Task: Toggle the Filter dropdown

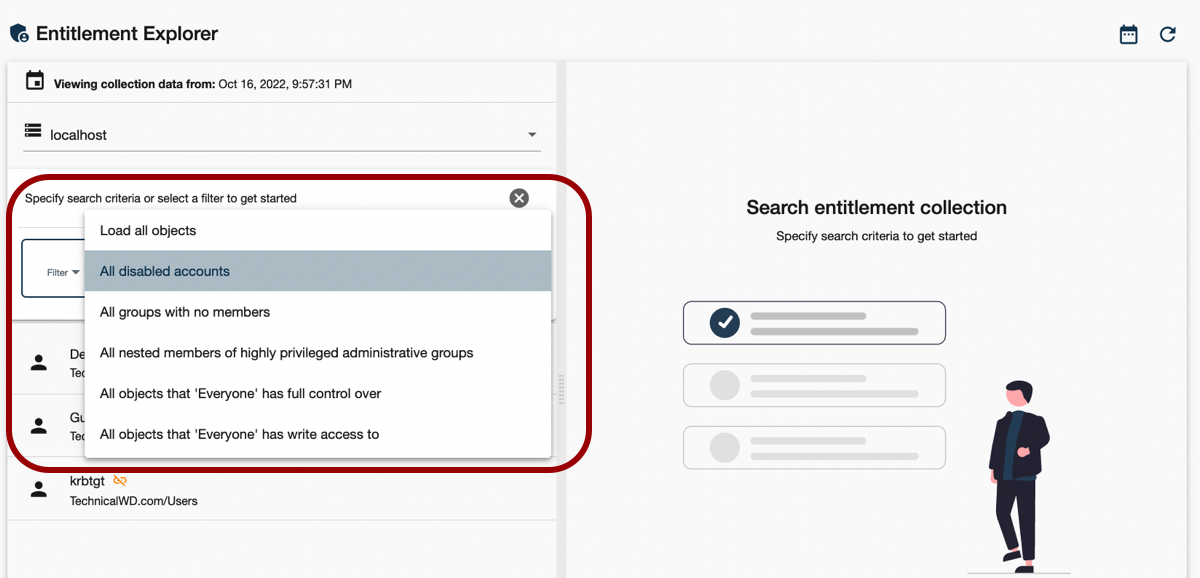Action: pyautogui.click(x=62, y=272)
